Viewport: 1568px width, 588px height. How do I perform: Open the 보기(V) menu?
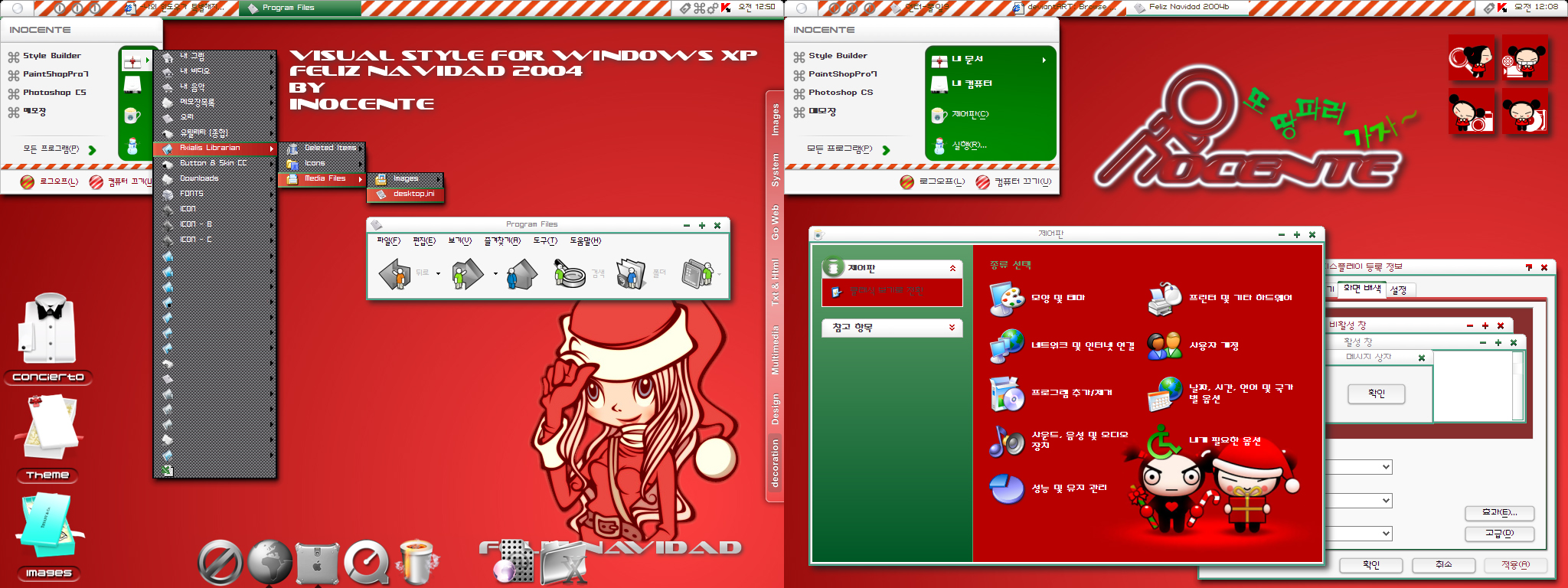click(459, 241)
